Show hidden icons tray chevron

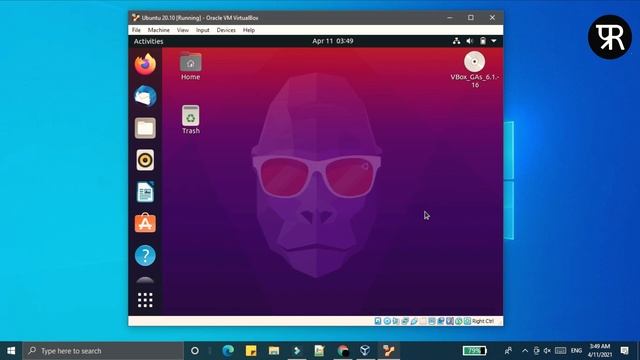(524, 351)
